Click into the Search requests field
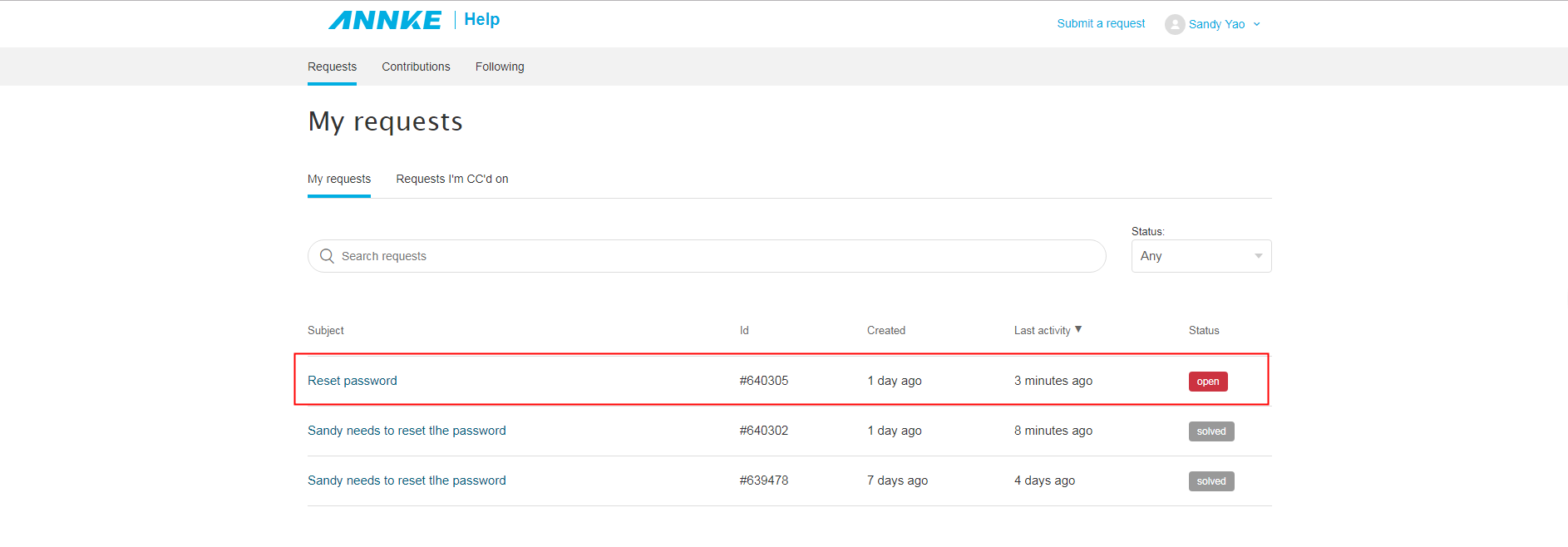The width and height of the screenshot is (1568, 547). (x=707, y=256)
